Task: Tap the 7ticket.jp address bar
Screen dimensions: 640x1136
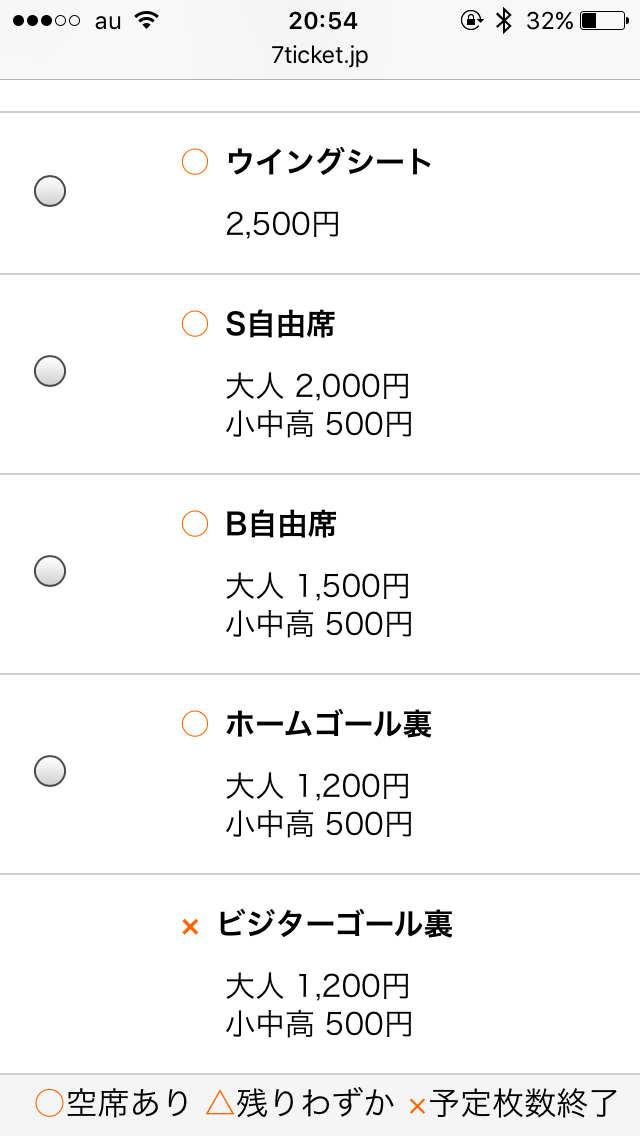Action: (x=320, y=56)
